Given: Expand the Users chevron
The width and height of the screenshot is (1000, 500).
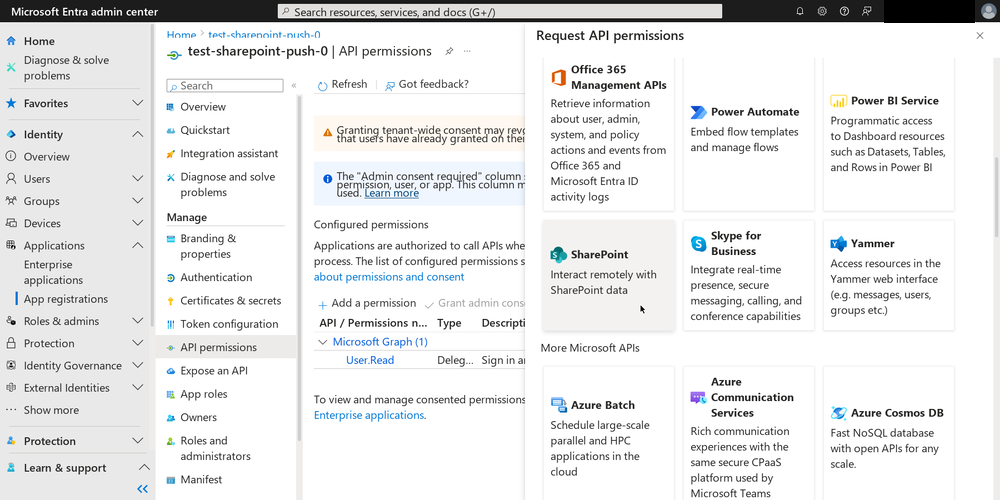Looking at the screenshot, I should tap(137, 179).
